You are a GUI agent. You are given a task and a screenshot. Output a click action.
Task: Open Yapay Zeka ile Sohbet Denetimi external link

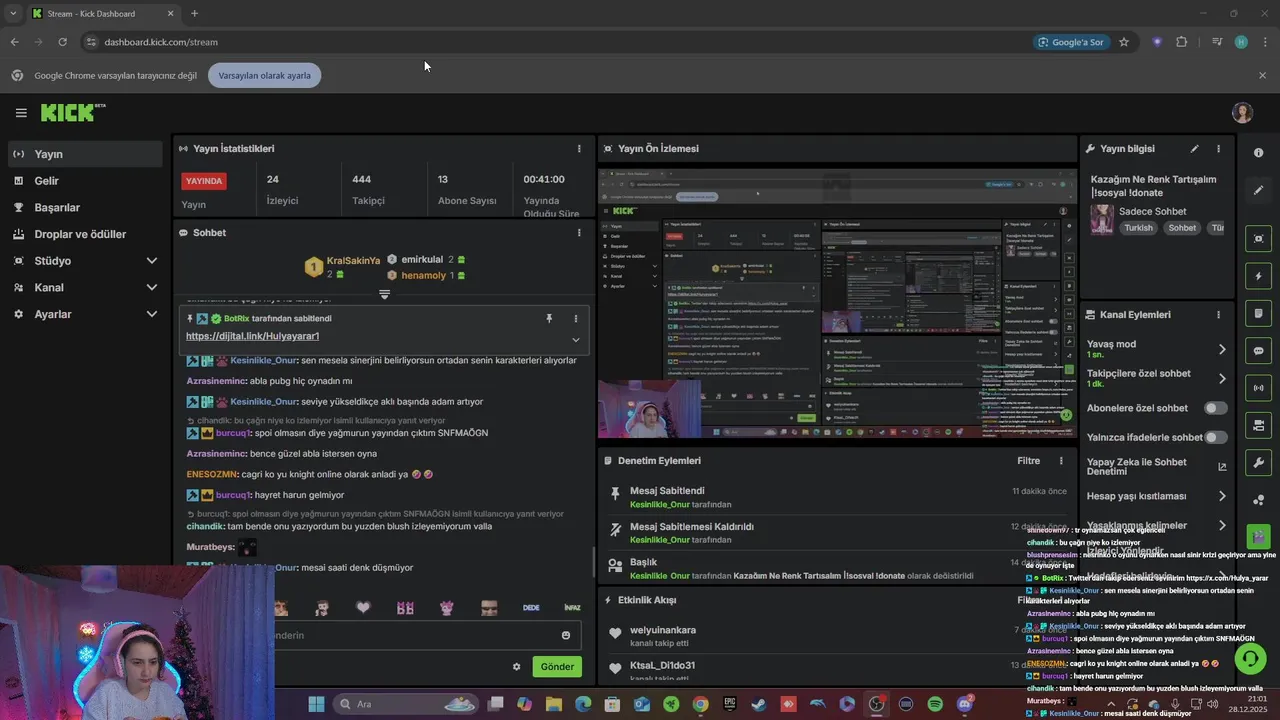(x=1222, y=467)
